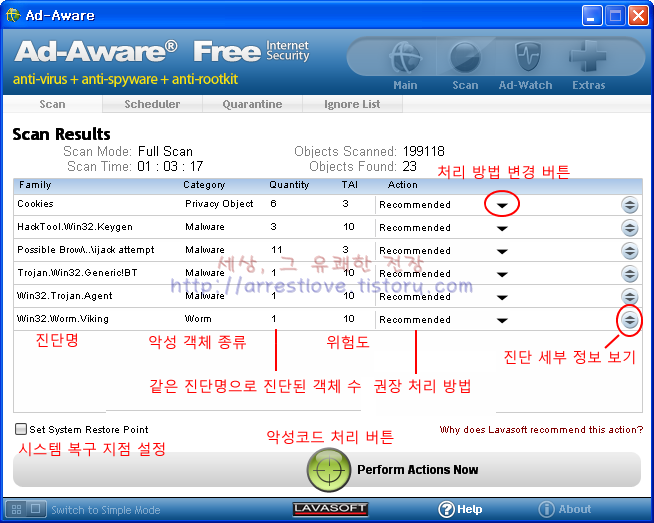Click the Privacy Object category cell
The height and width of the screenshot is (523, 654).
[219, 204]
